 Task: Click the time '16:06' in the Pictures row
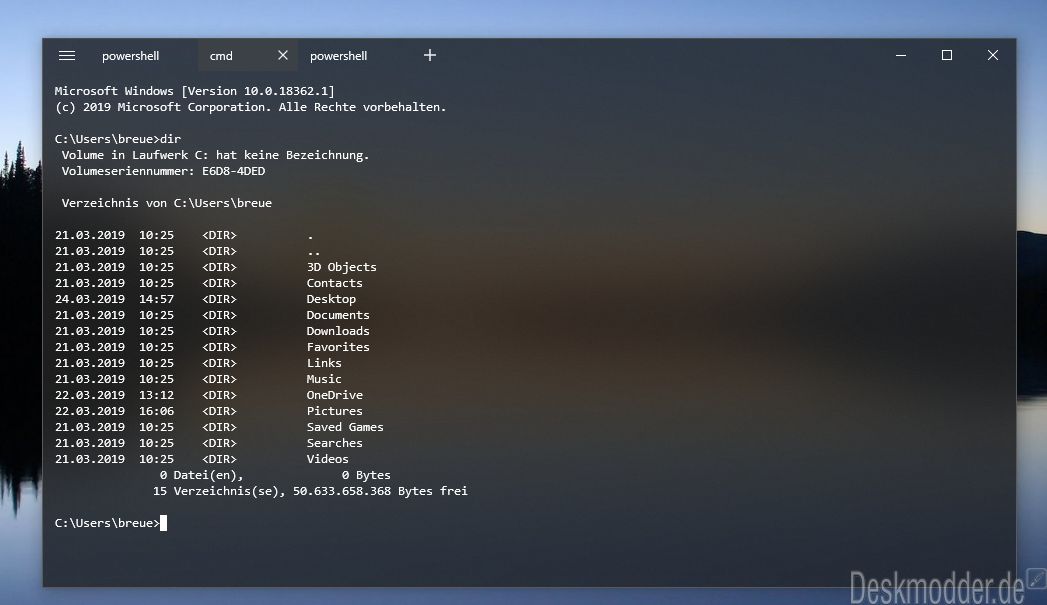point(156,411)
